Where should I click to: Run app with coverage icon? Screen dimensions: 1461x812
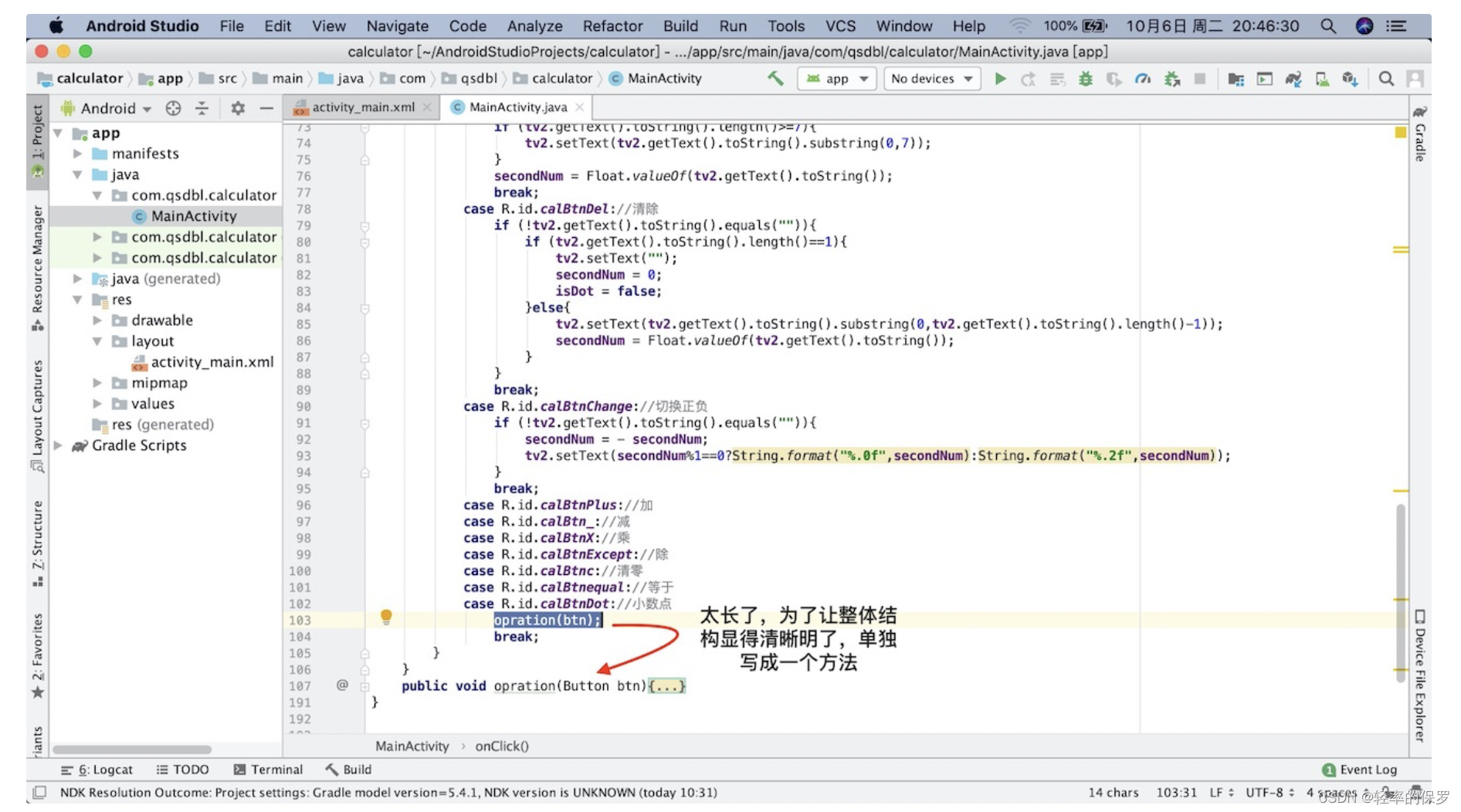pyautogui.click(x=1114, y=79)
